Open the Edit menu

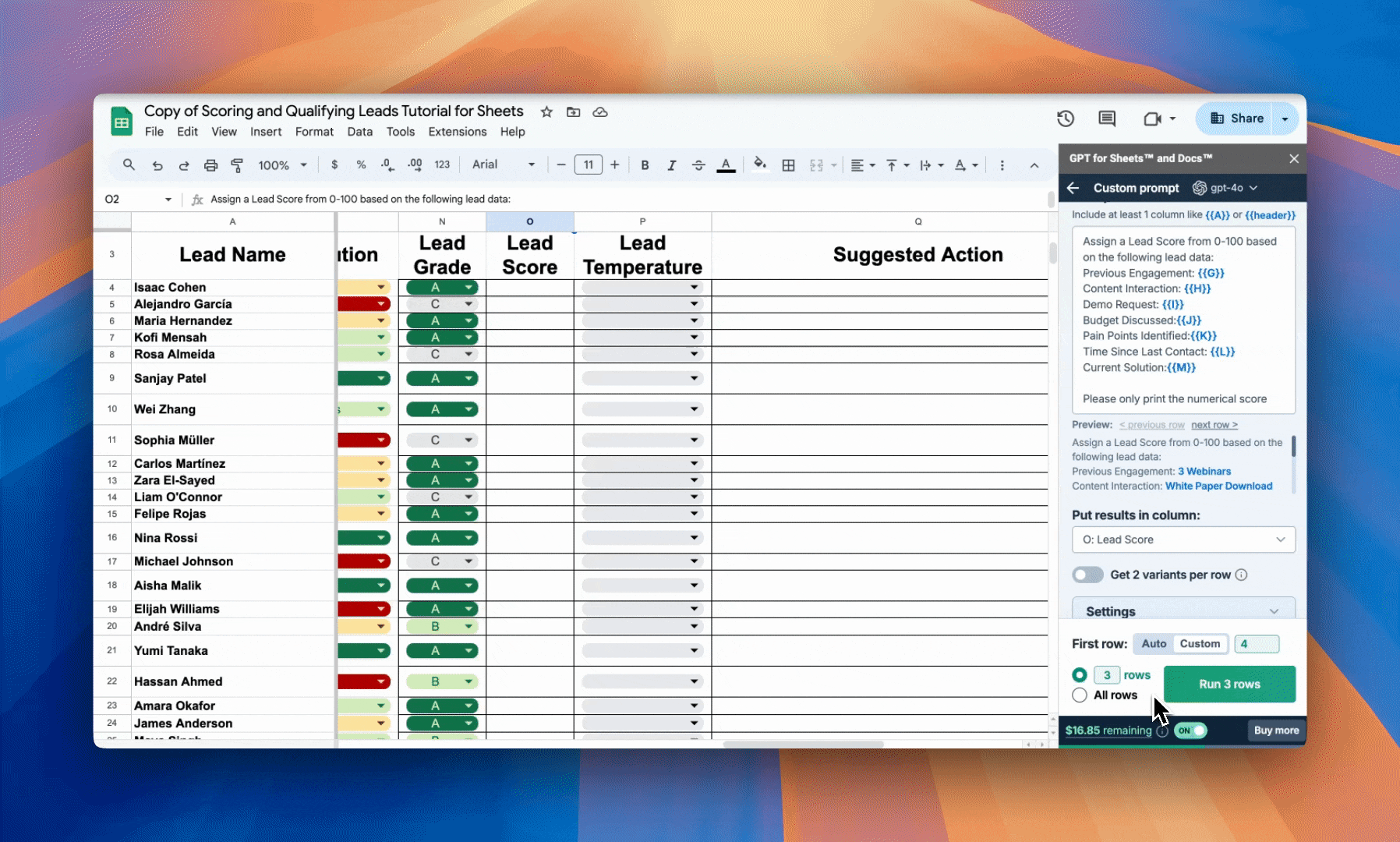(x=187, y=132)
